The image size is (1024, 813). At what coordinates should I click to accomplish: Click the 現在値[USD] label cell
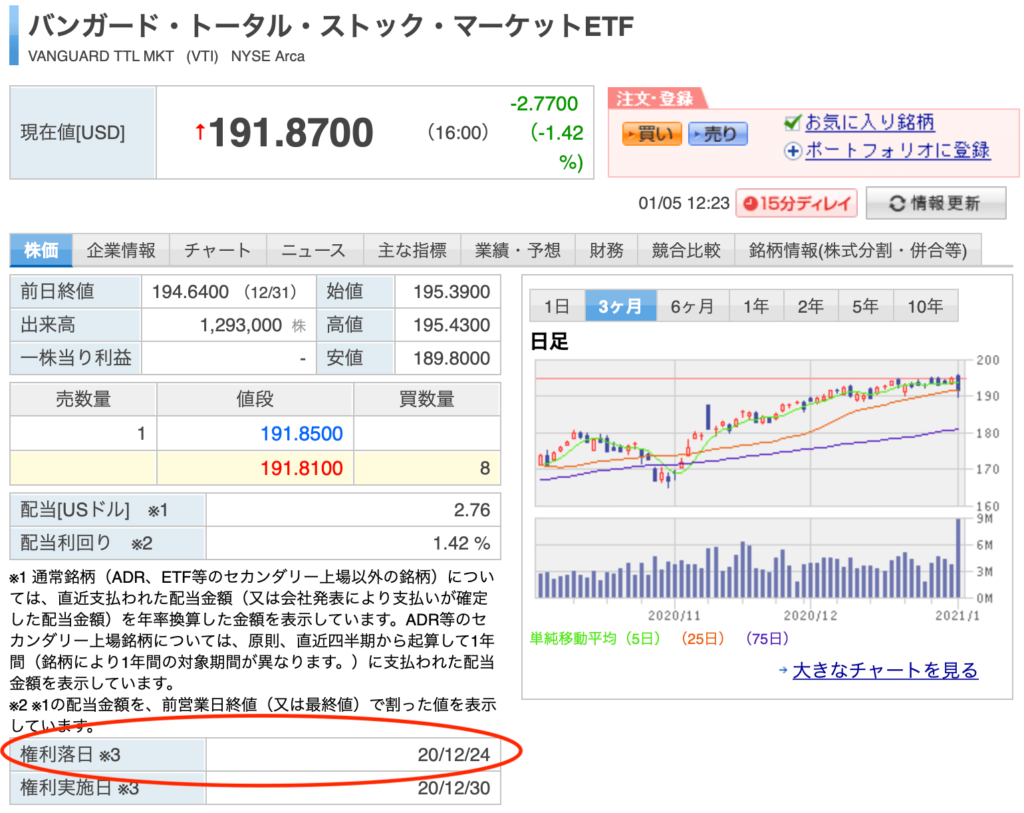[x=83, y=133]
